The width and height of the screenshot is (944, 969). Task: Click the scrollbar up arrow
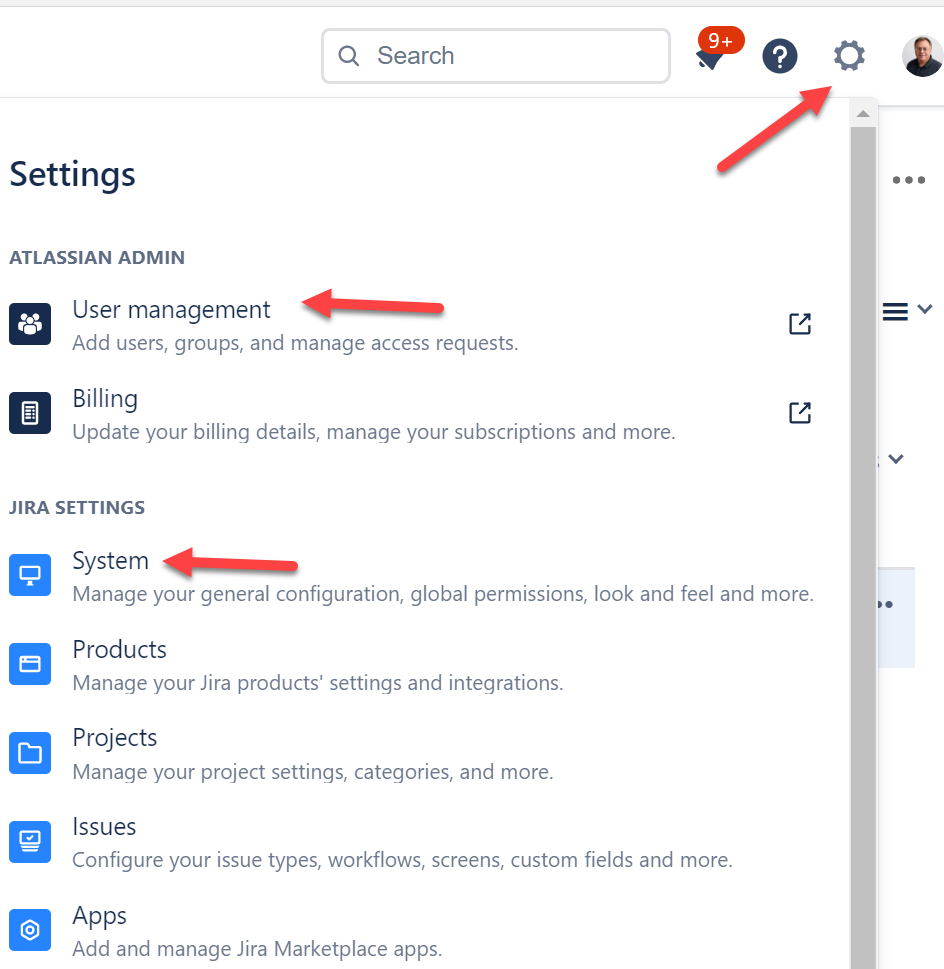(863, 114)
